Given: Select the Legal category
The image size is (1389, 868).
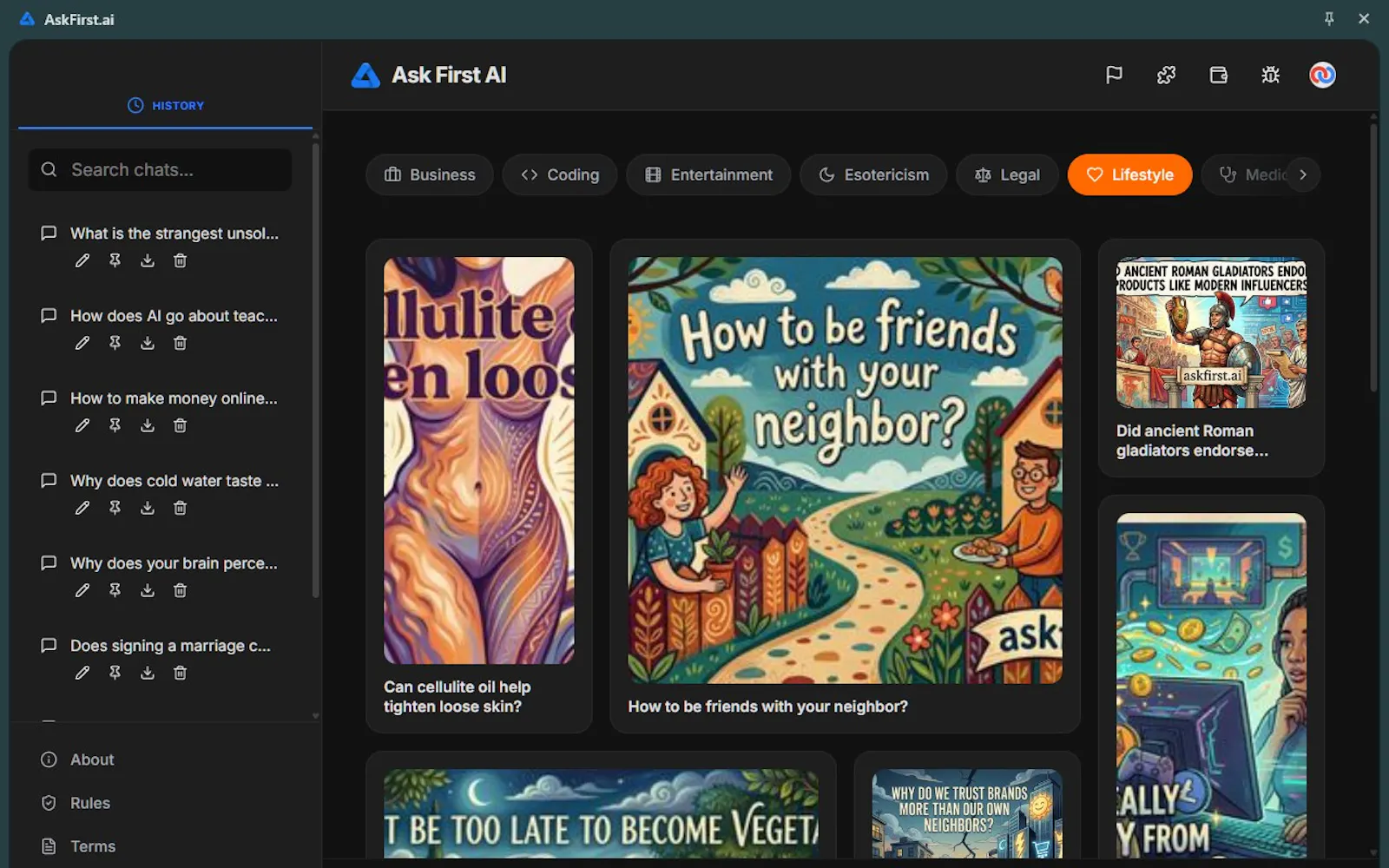Looking at the screenshot, I should (1007, 174).
